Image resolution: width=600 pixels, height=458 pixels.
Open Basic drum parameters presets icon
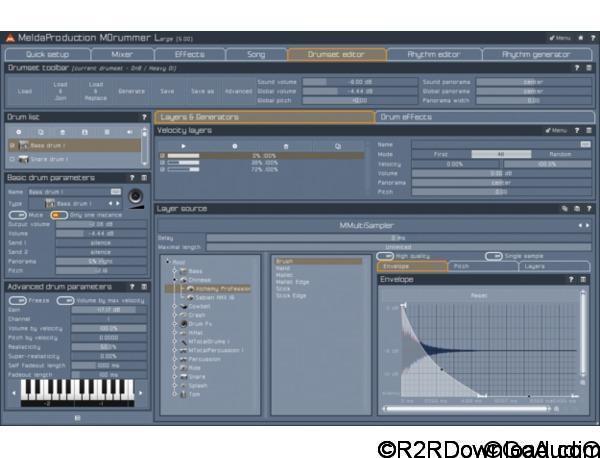pos(144,178)
